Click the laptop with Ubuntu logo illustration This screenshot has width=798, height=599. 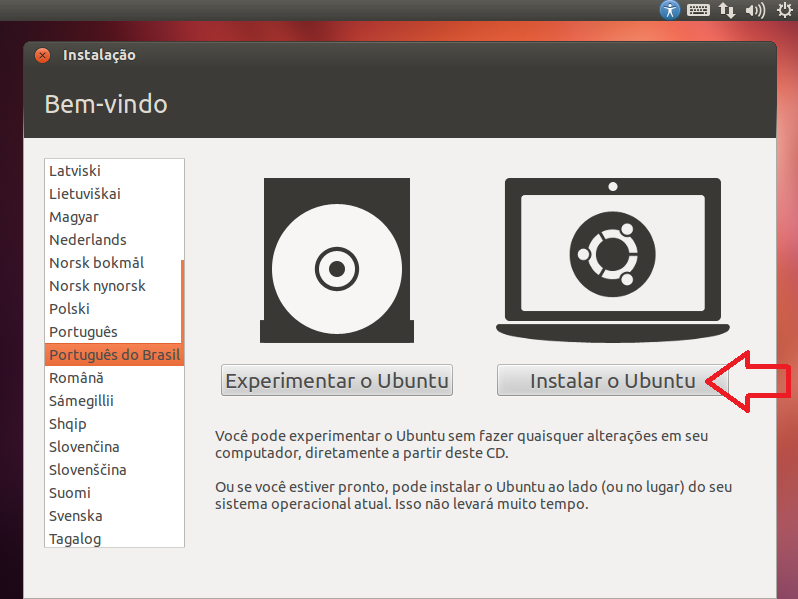point(613,260)
